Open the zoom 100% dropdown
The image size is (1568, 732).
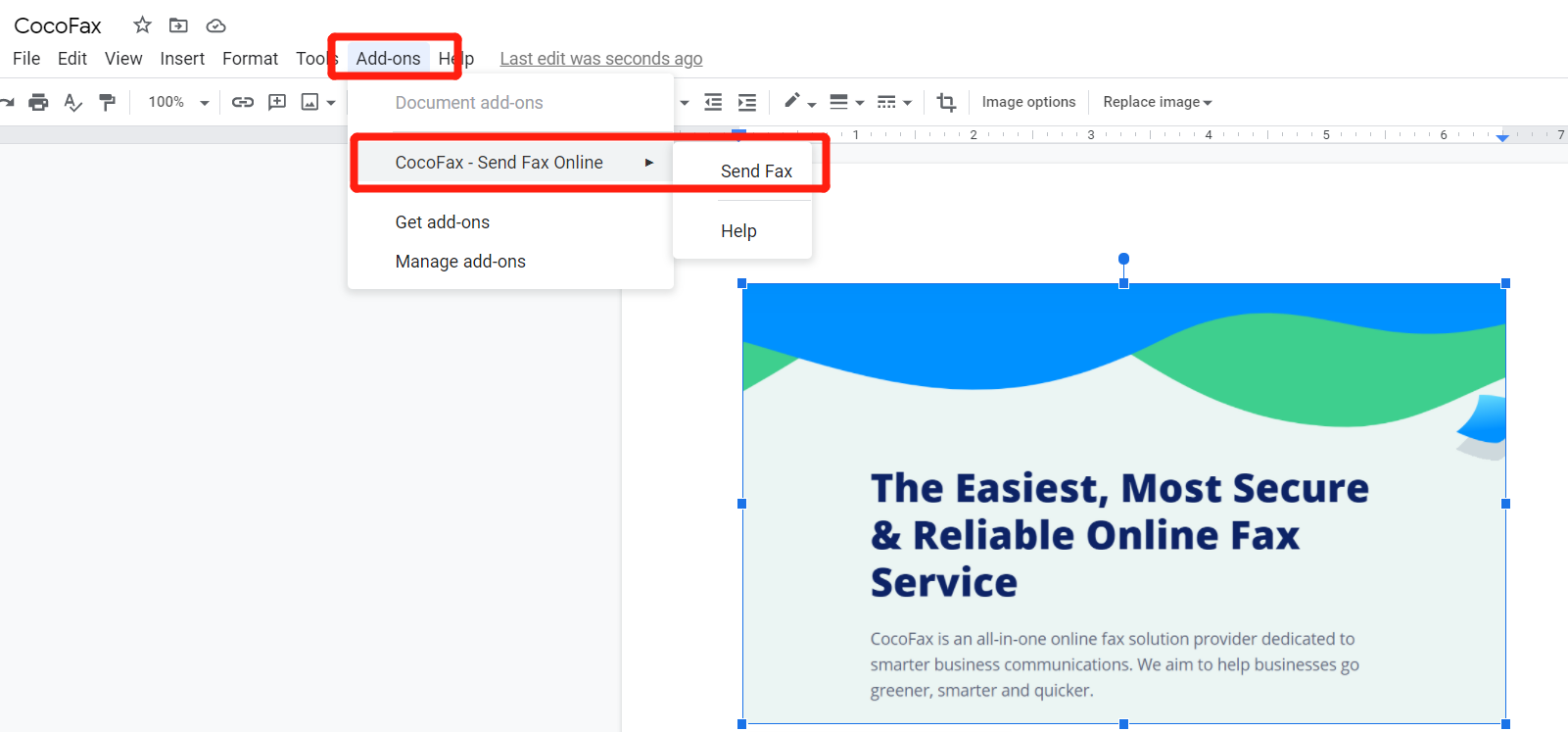pyautogui.click(x=178, y=102)
